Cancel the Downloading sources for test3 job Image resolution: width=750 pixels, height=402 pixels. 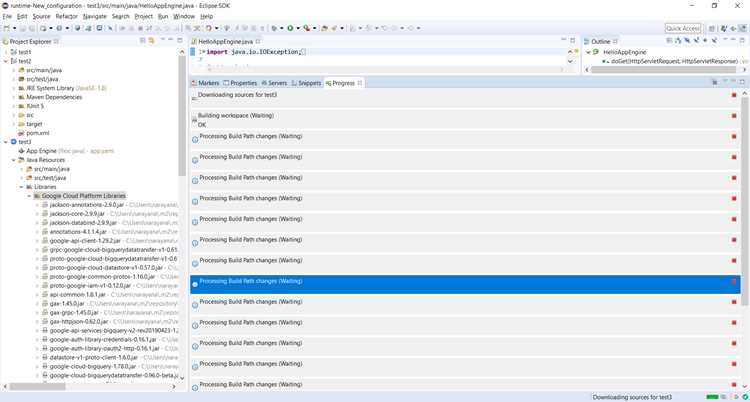click(734, 95)
